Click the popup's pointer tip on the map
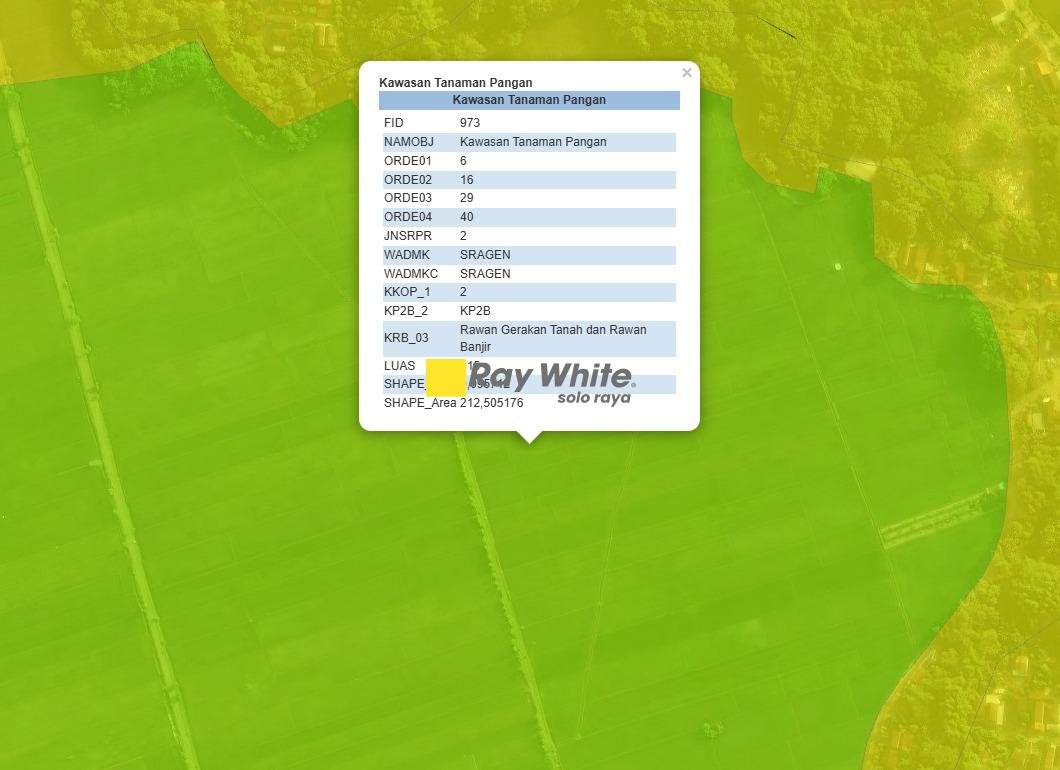1060x770 pixels. tap(529, 439)
